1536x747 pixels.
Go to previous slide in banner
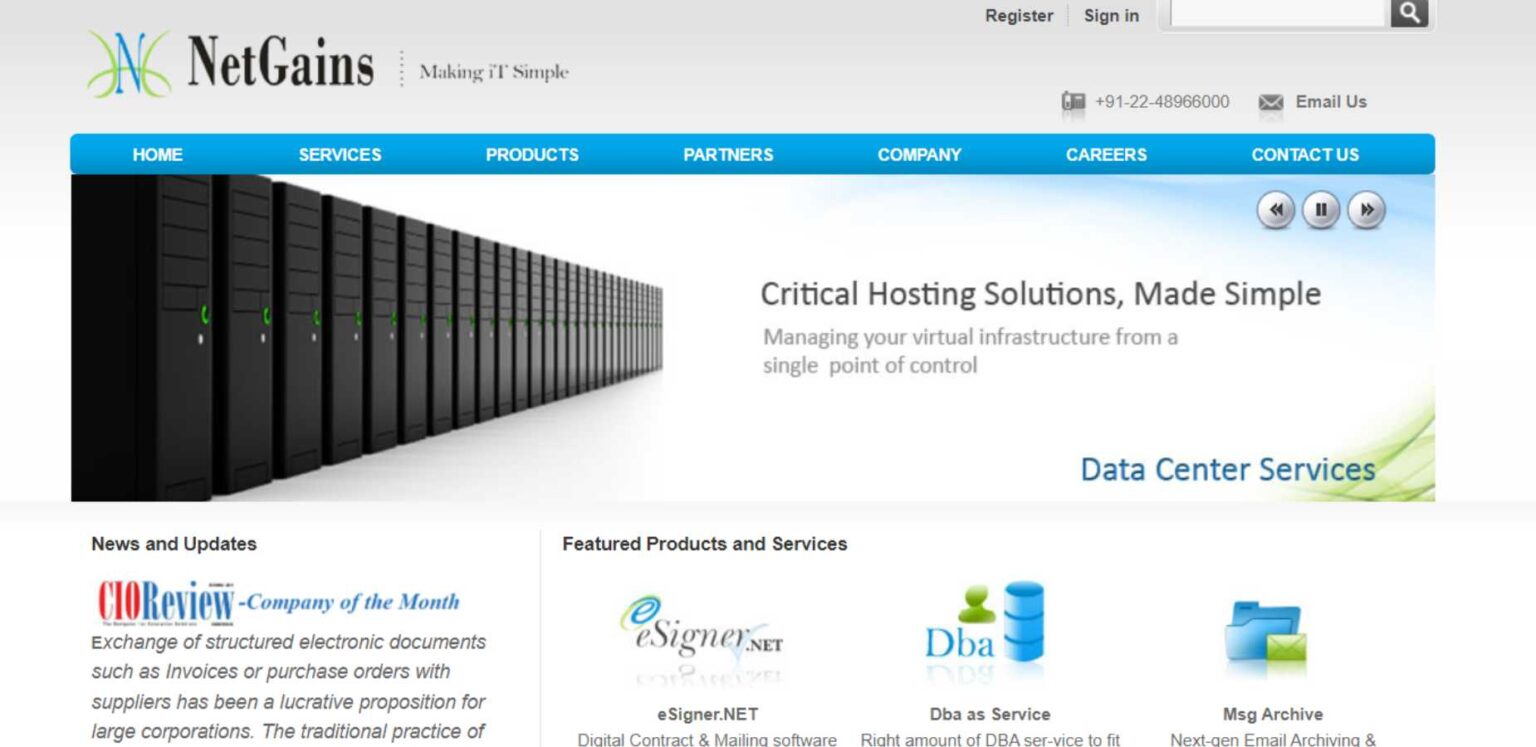coord(1275,210)
